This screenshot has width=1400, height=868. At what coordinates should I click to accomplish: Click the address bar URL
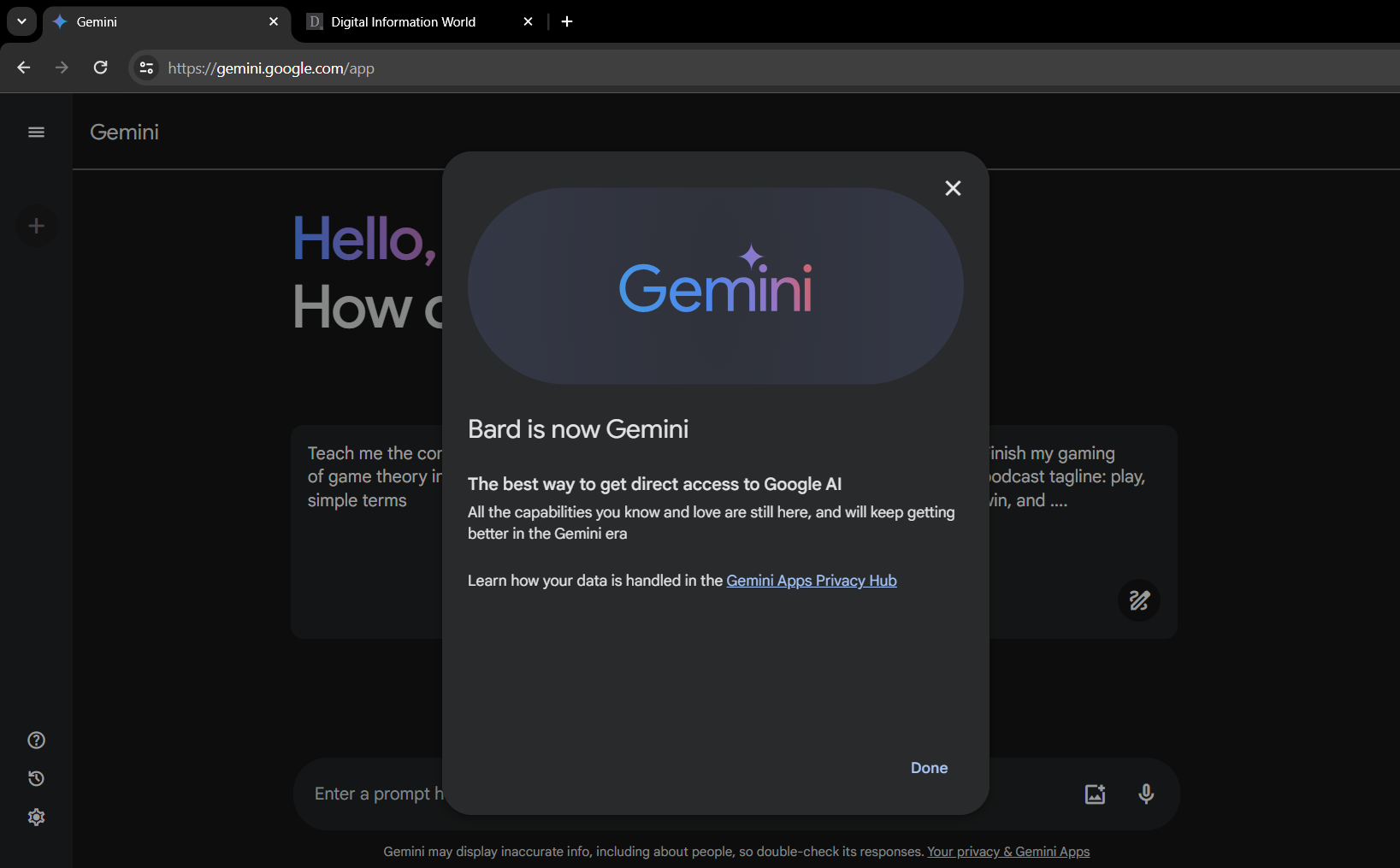271,68
